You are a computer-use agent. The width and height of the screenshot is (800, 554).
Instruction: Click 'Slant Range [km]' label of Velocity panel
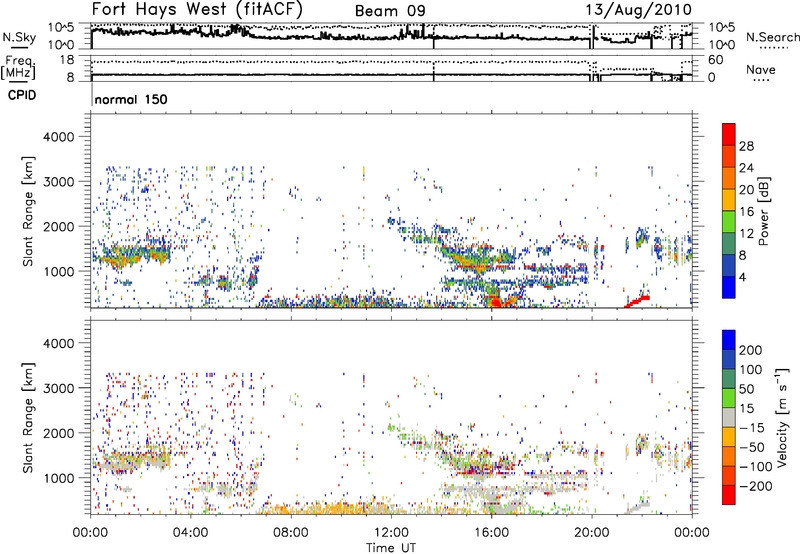click(28, 417)
